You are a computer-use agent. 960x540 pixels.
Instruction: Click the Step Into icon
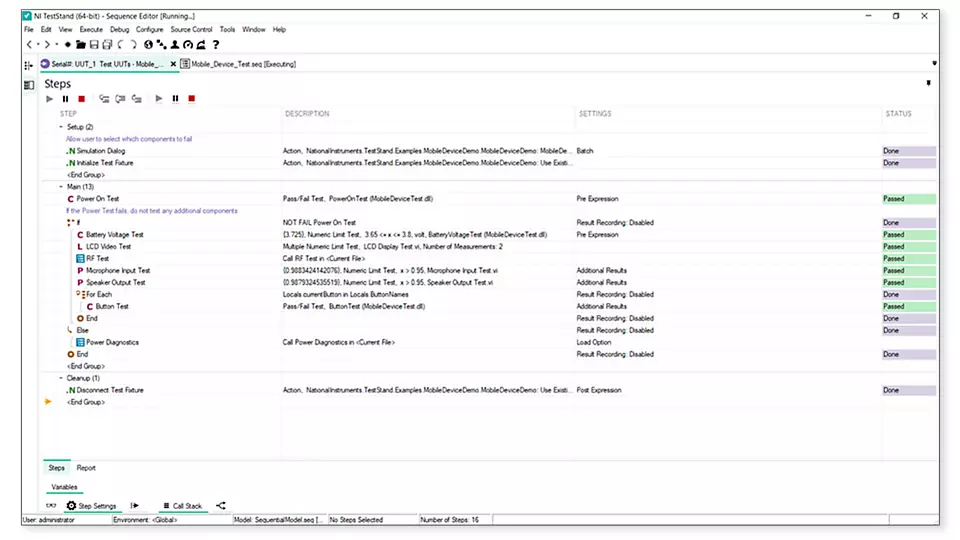(104, 99)
